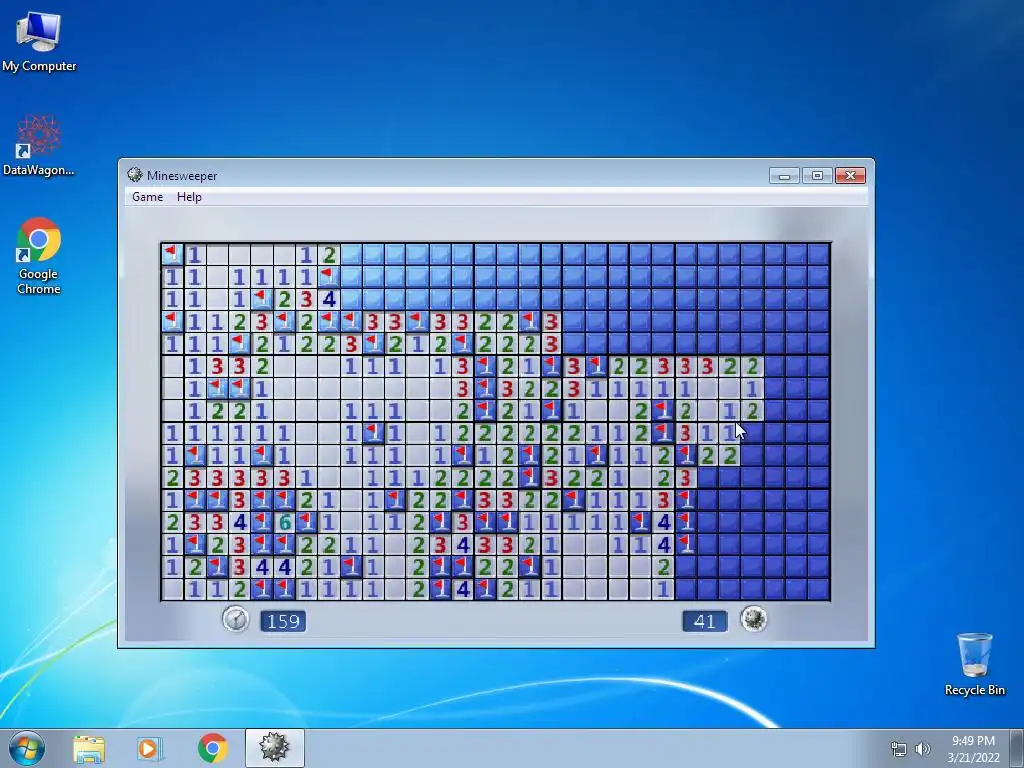The width and height of the screenshot is (1024, 768).
Task: Click the Show desktop button
Action: pyautogui.click(x=1017, y=748)
